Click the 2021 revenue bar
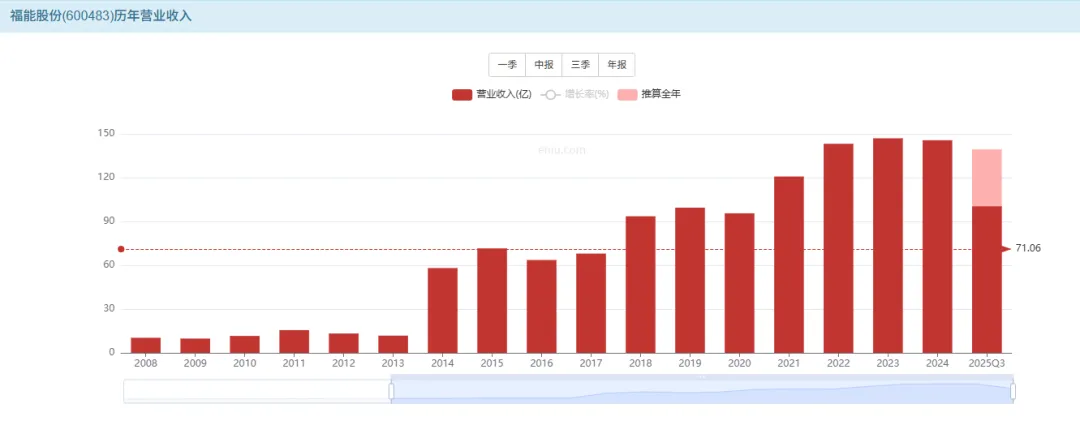 [789, 265]
